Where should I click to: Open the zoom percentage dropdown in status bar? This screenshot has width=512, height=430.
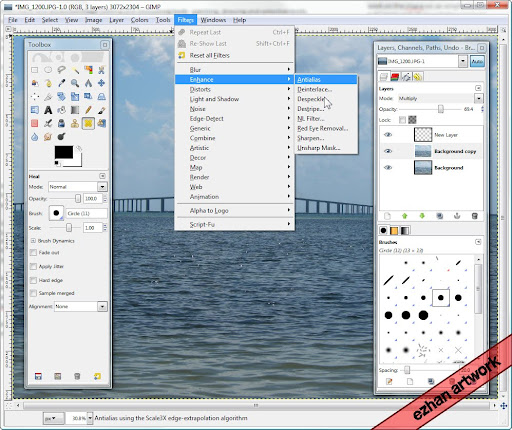tap(90, 418)
